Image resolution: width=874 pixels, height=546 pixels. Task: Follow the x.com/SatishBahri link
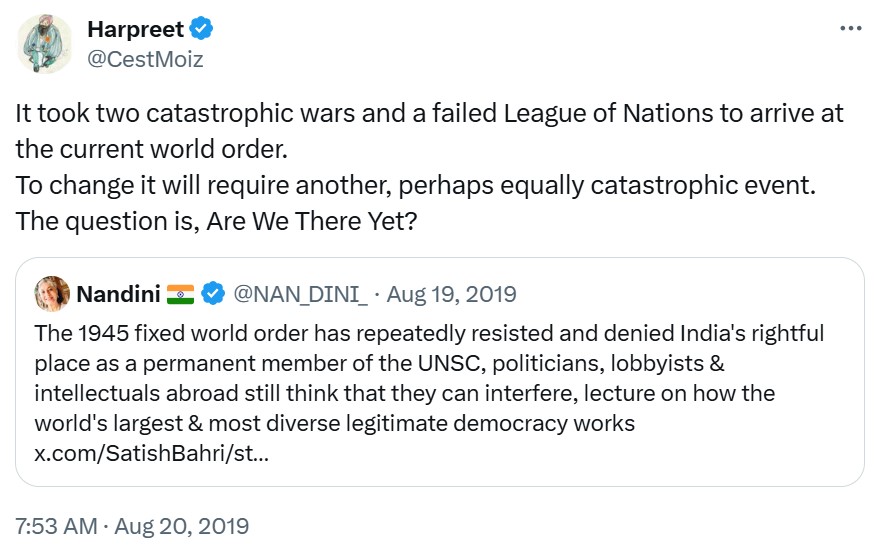tap(152, 453)
